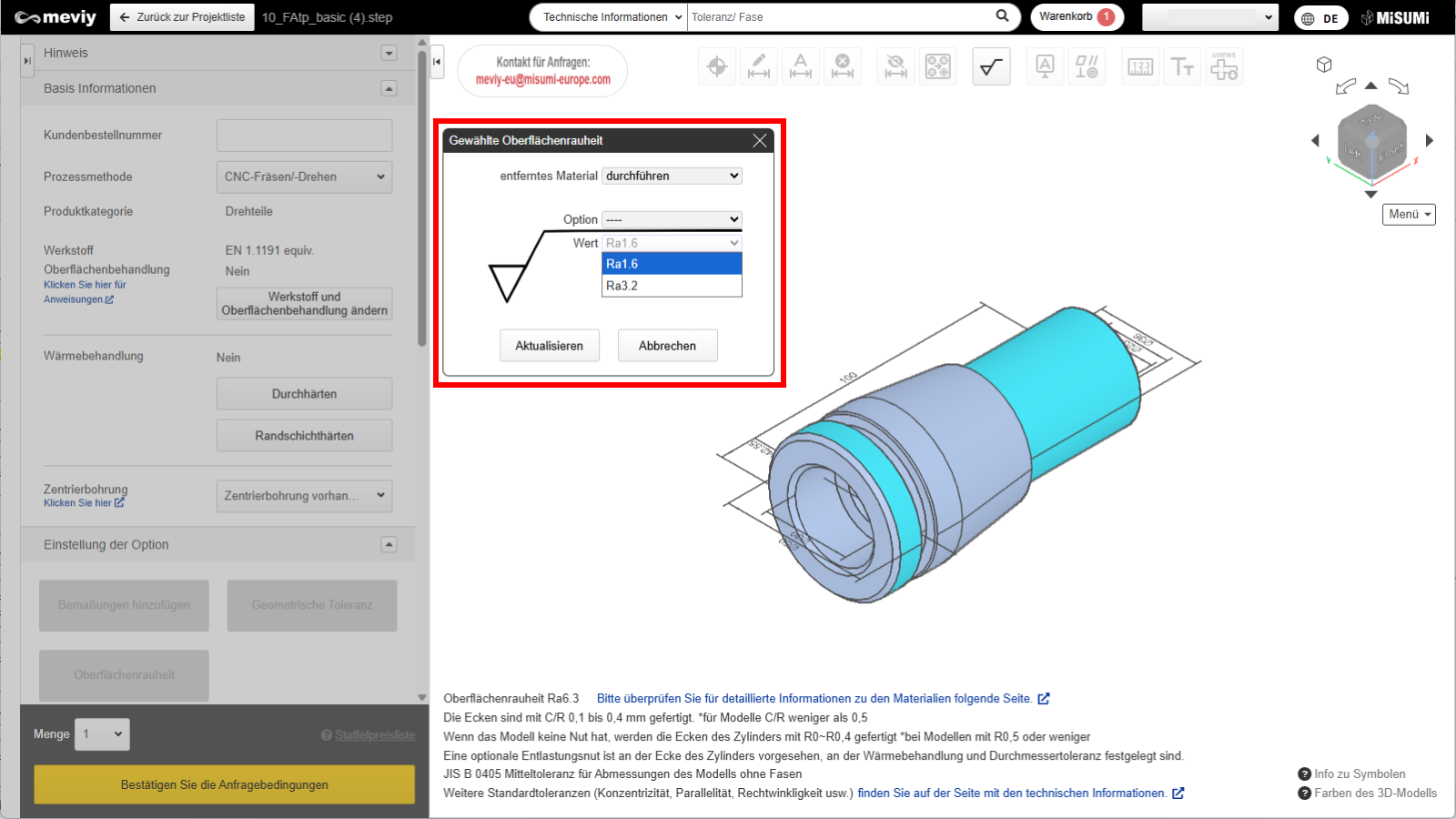Click the text annotation Tt icon

1182,66
